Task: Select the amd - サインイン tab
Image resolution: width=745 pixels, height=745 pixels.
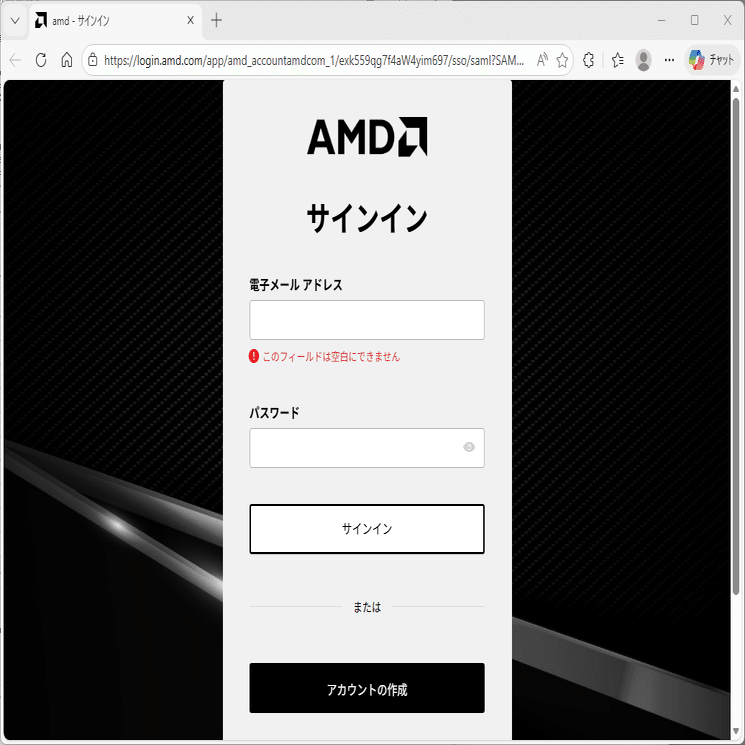Action: pos(115,21)
